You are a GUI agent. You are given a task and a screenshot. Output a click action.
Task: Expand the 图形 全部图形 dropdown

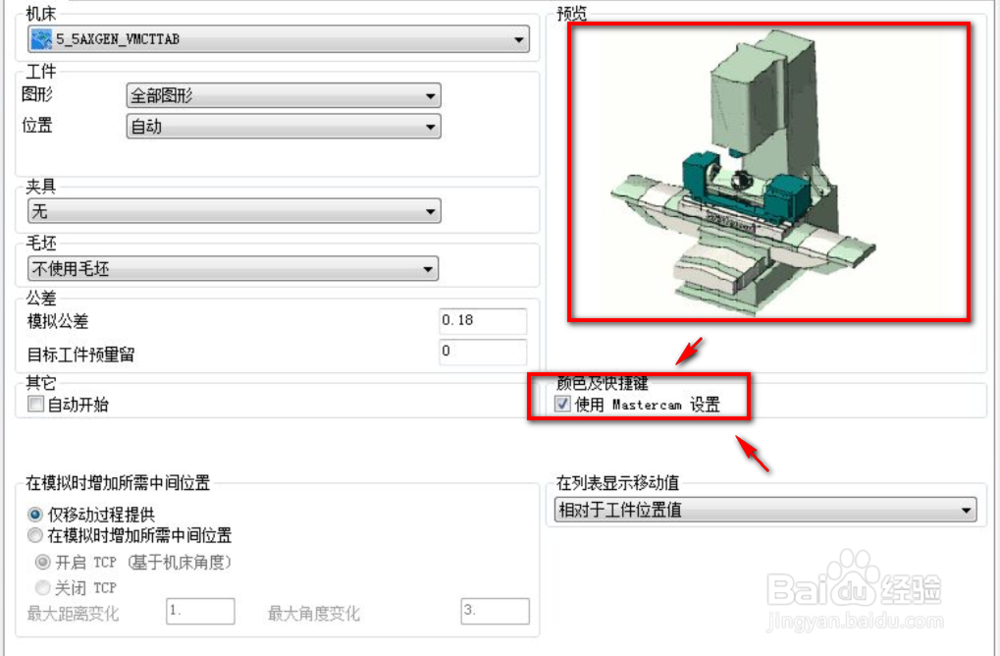tap(284, 96)
